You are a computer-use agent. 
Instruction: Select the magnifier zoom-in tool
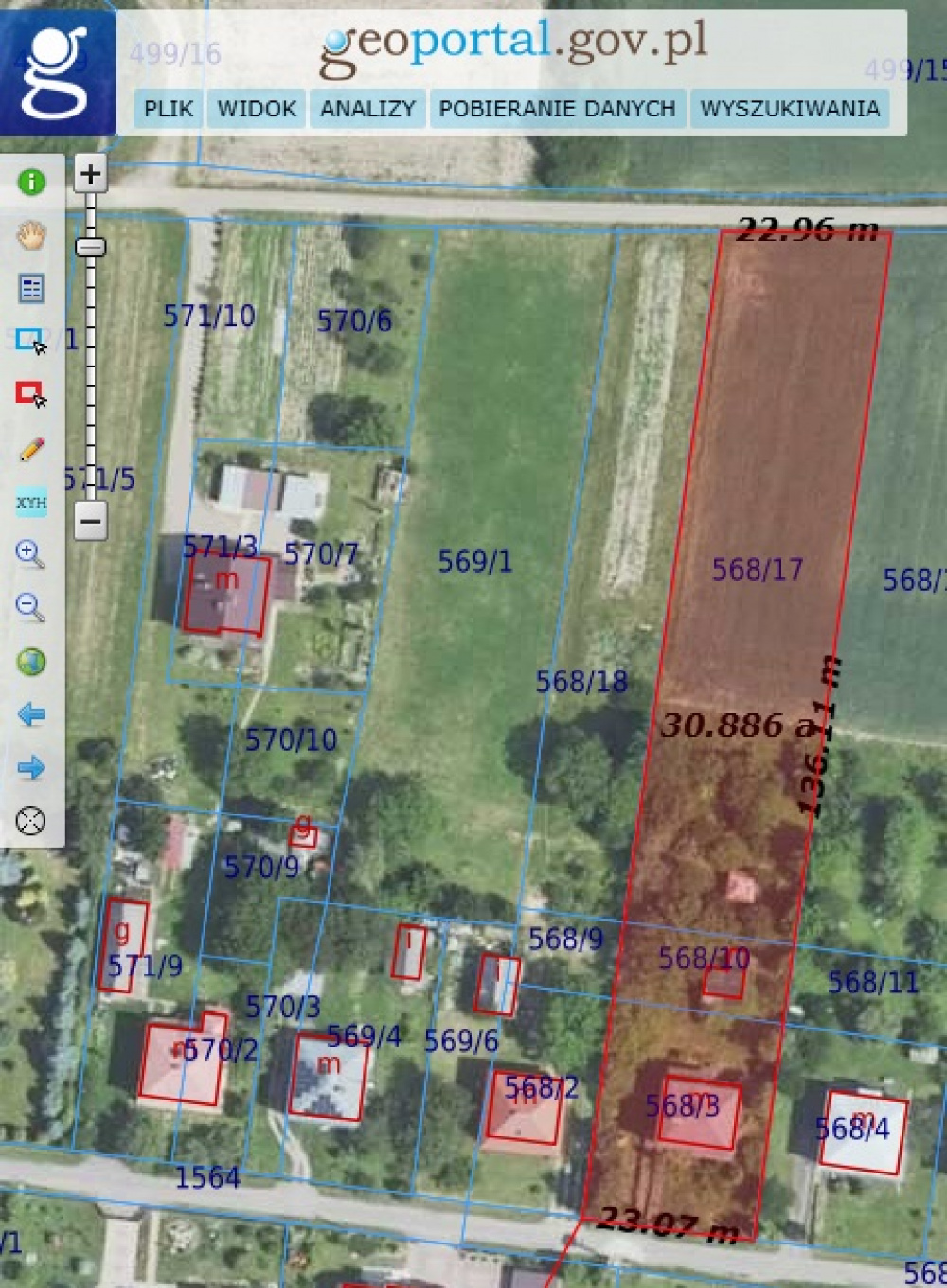(x=31, y=555)
